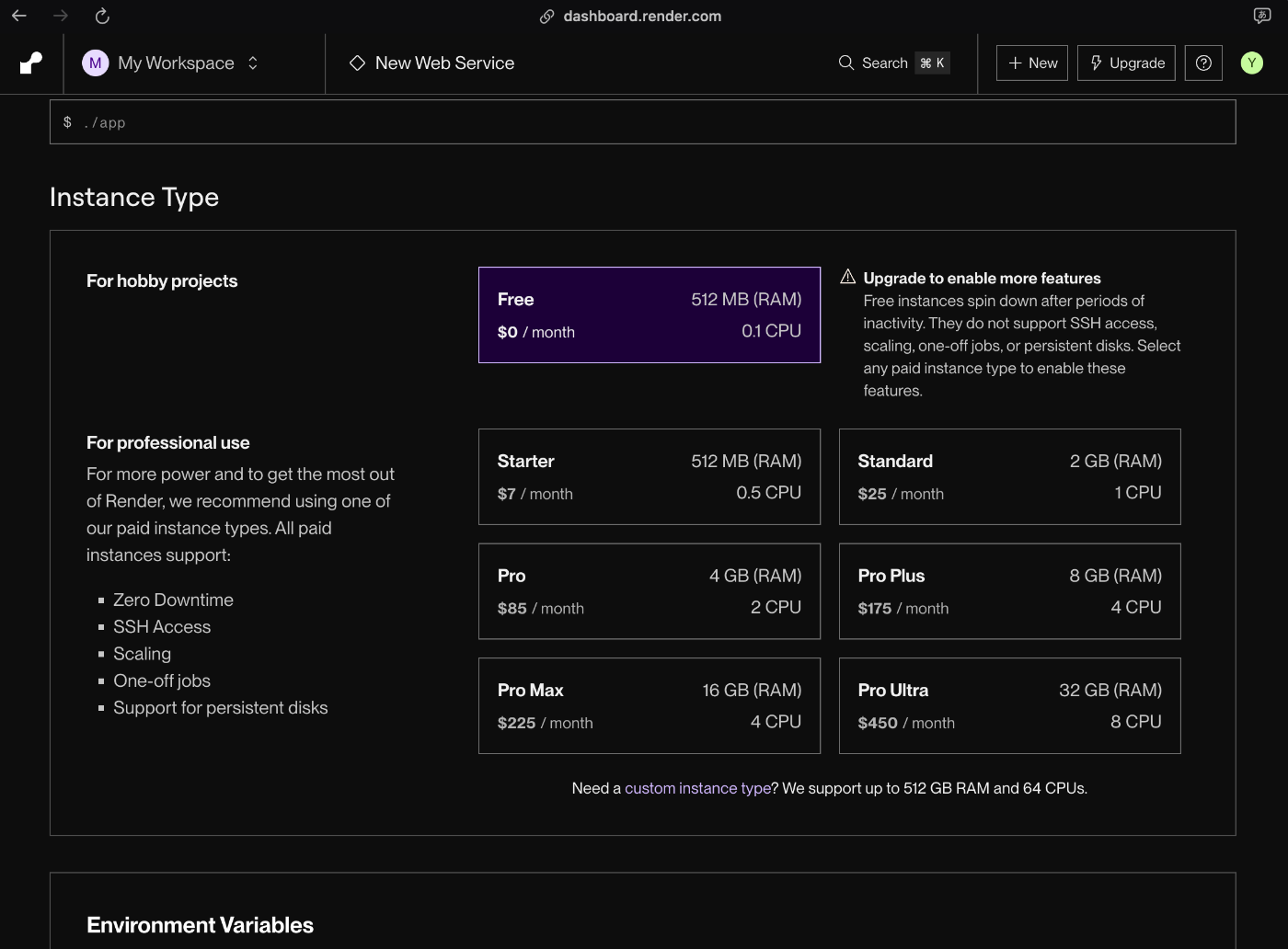Click the One-off jobs list item
Screen dimensions: 1288x949
(162, 680)
